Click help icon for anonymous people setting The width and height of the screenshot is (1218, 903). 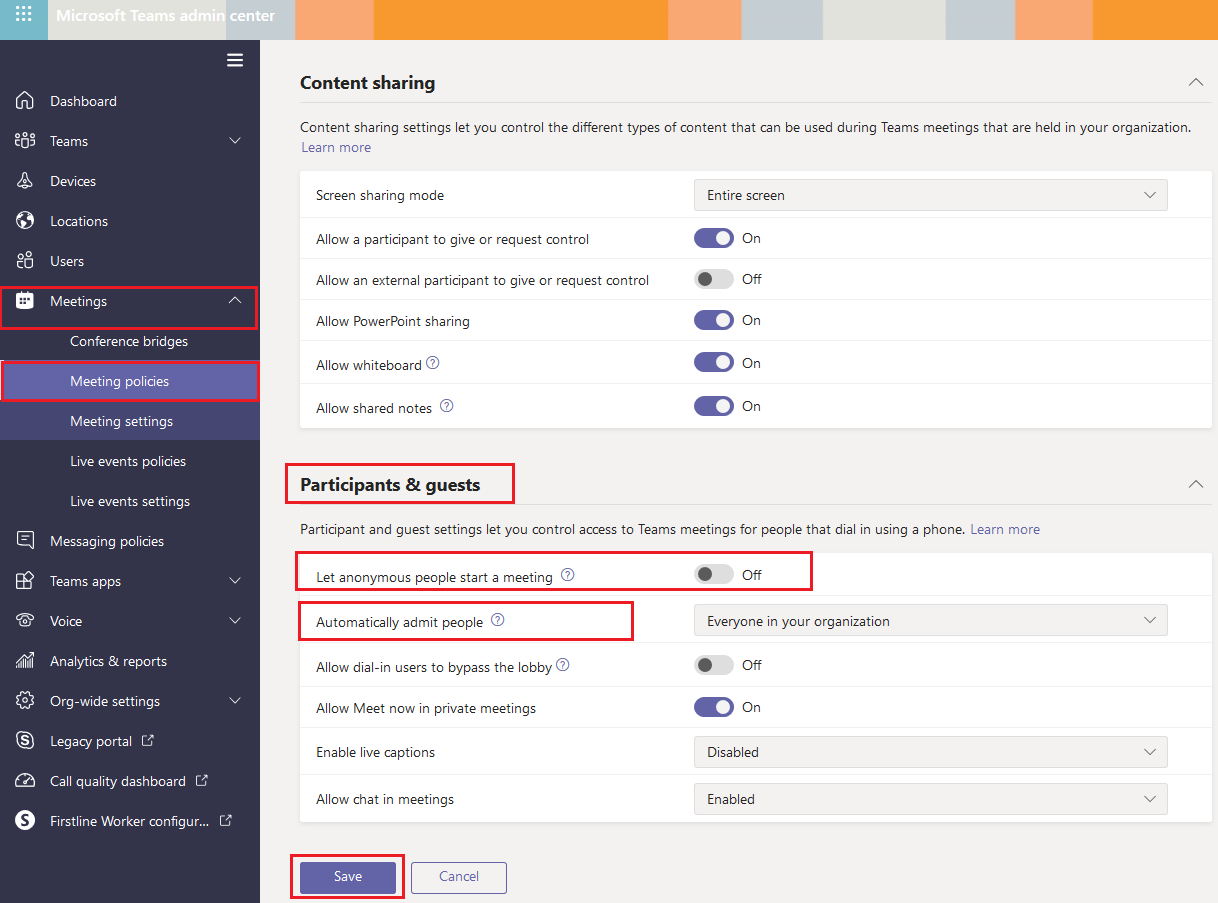568,575
